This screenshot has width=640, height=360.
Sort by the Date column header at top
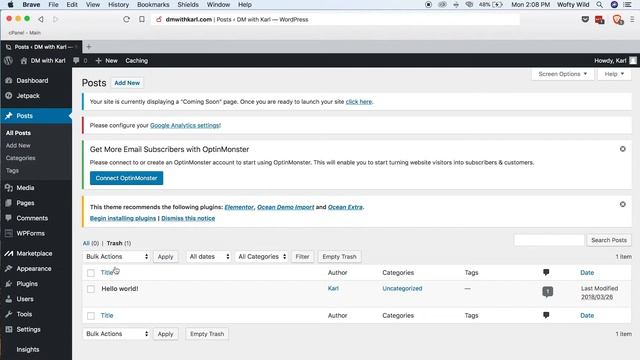point(587,273)
